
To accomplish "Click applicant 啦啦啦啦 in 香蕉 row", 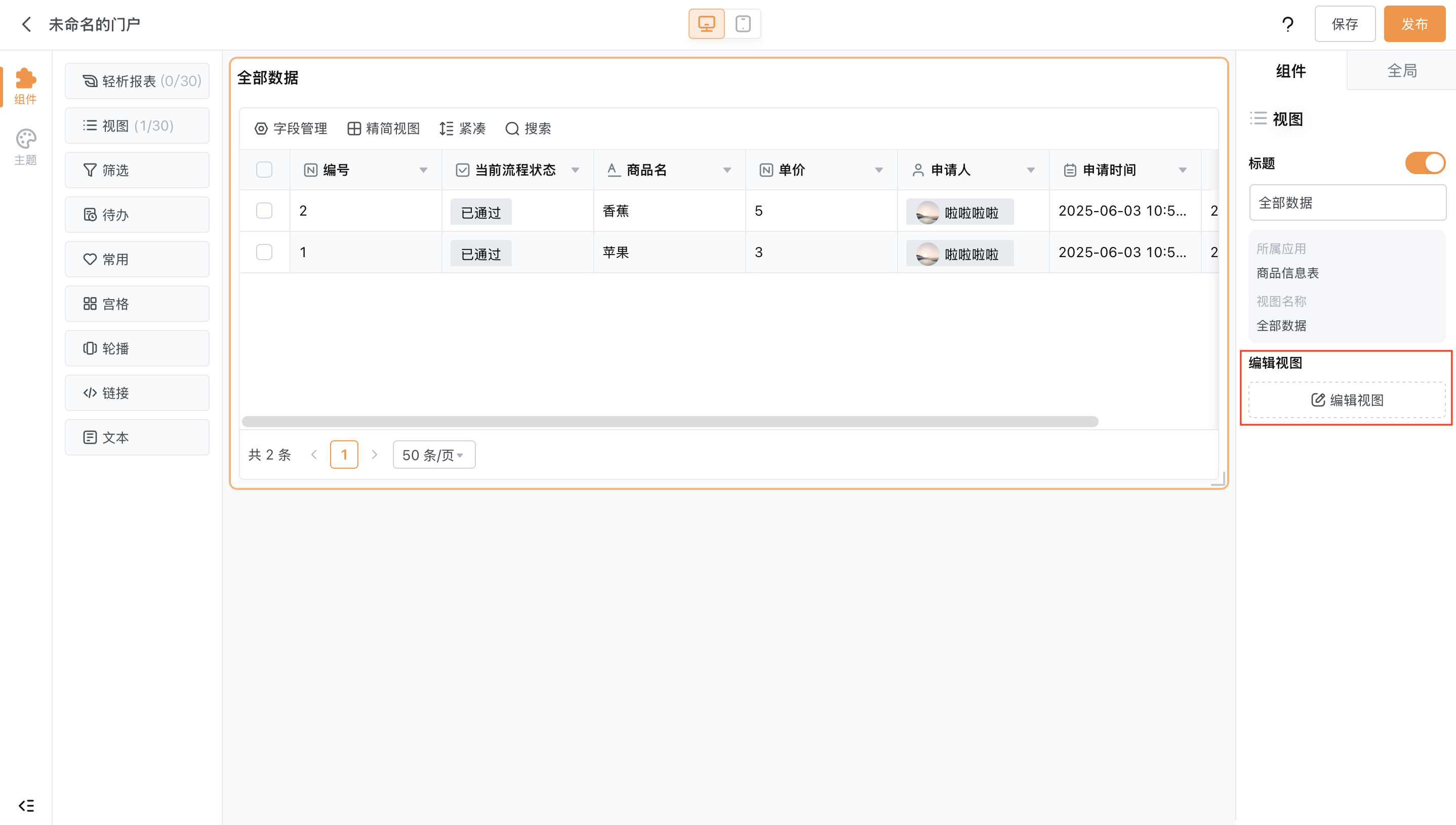I will pyautogui.click(x=959, y=213).
